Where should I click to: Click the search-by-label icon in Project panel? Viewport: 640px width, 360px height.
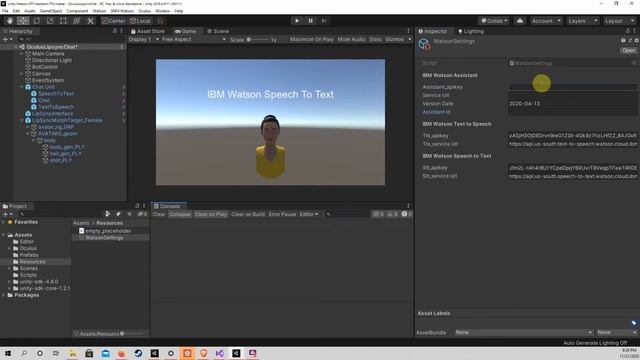point(118,214)
